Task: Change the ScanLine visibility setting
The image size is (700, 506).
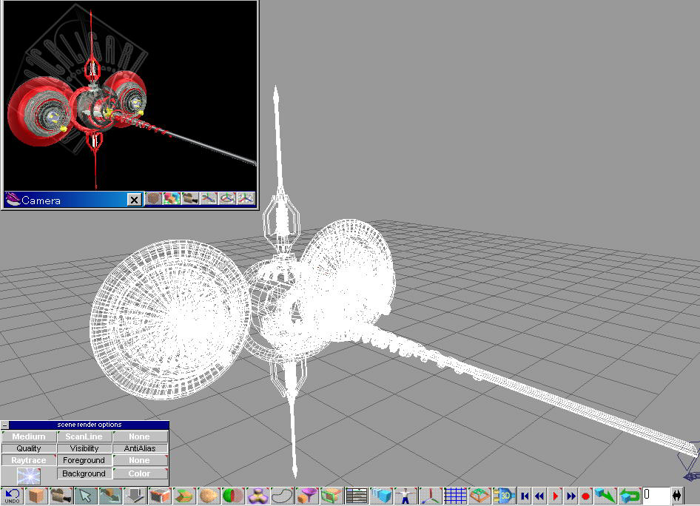Action: (x=84, y=436)
